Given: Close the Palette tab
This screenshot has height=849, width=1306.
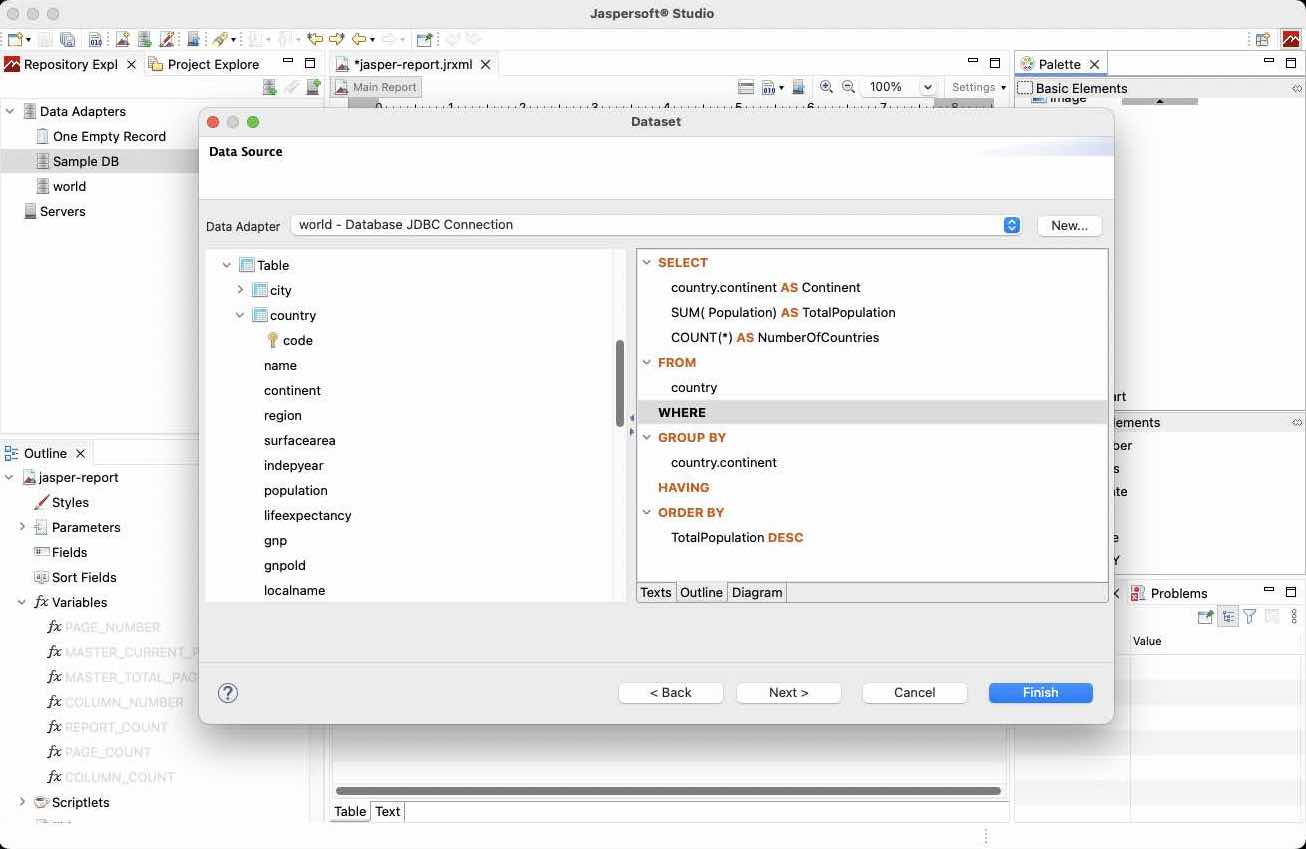Looking at the screenshot, I should tap(1094, 64).
